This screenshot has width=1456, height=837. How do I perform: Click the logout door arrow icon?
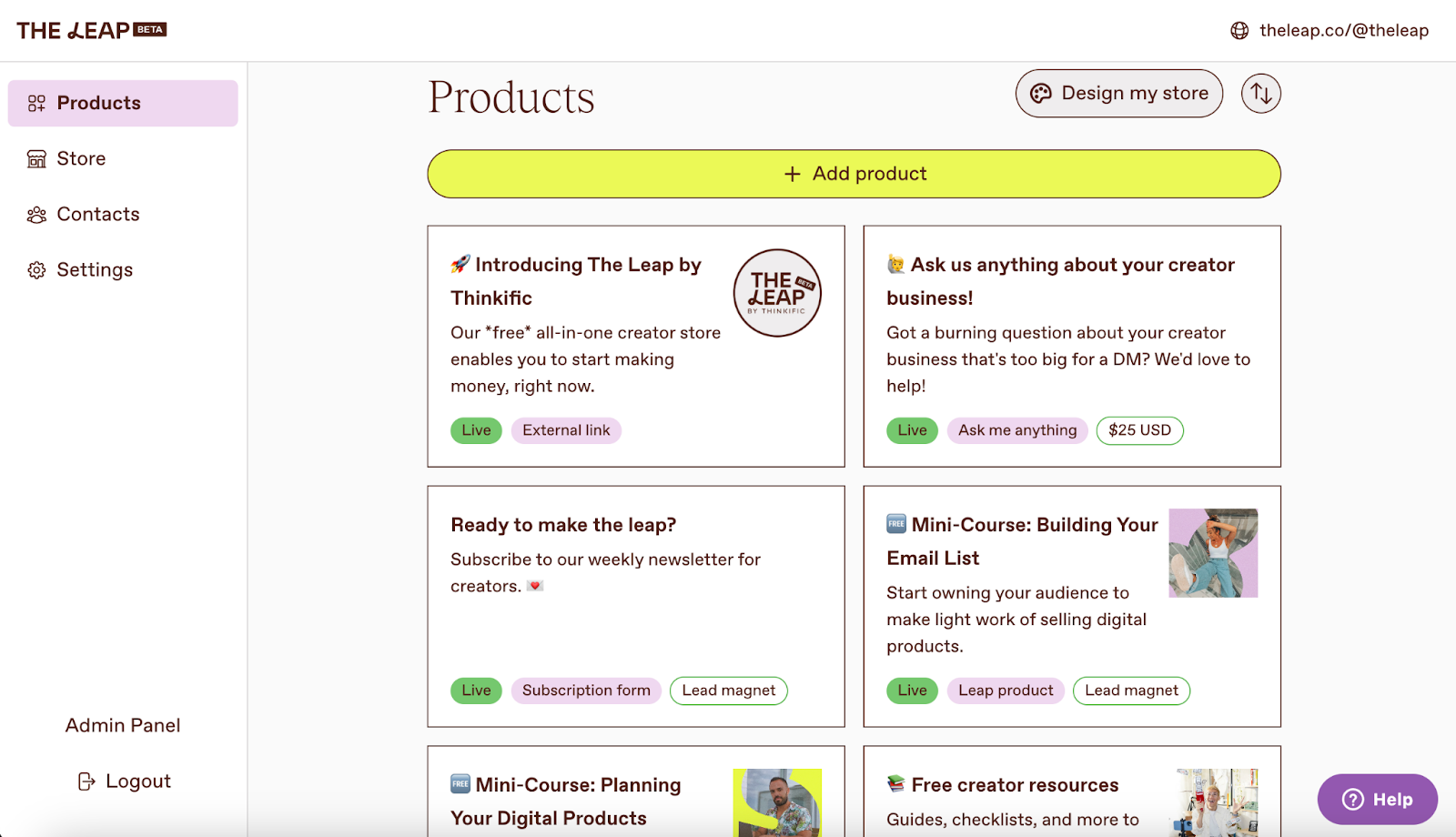(86, 782)
